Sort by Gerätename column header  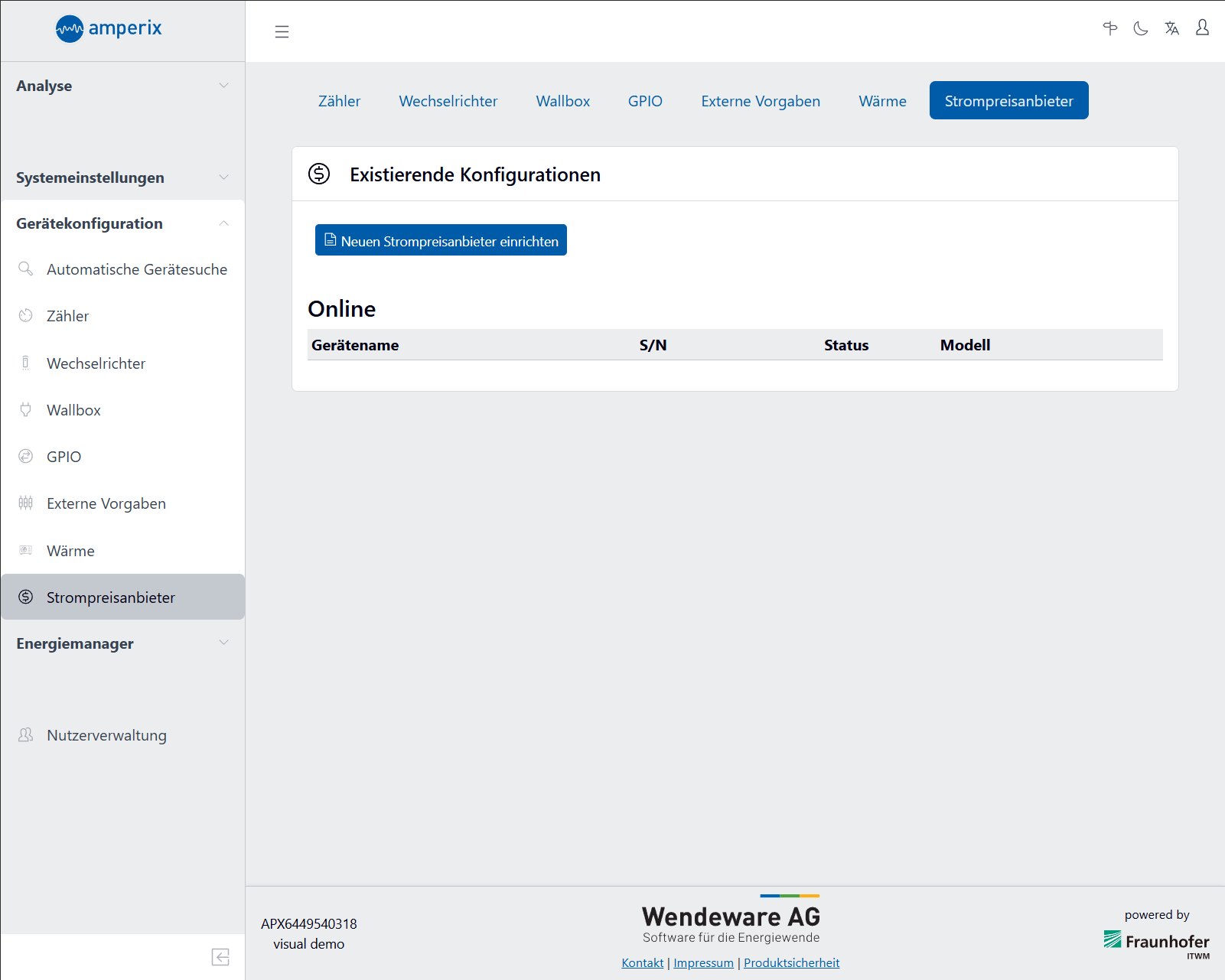pos(355,345)
